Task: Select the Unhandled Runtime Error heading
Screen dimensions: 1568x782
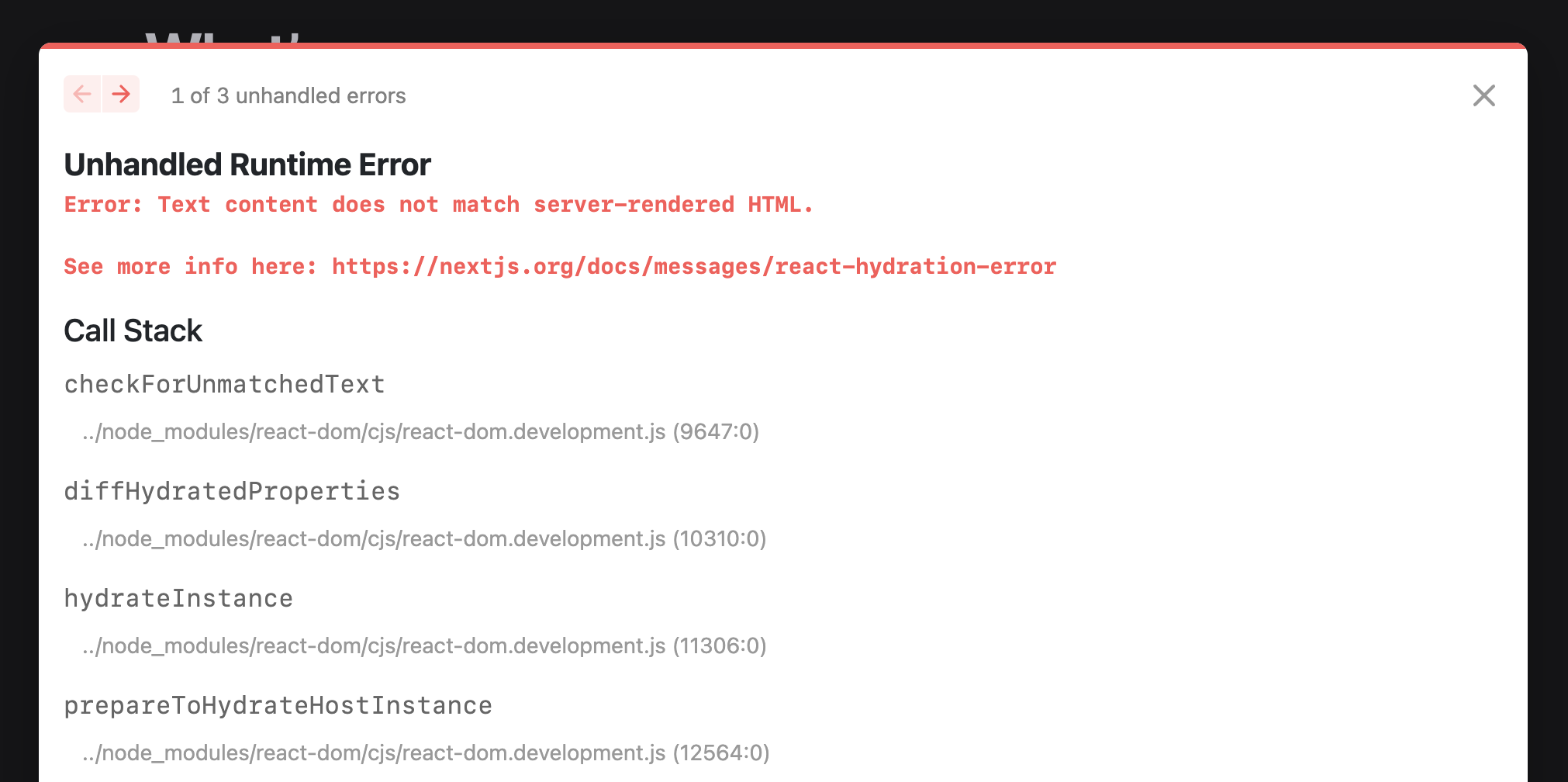Action: point(247,164)
